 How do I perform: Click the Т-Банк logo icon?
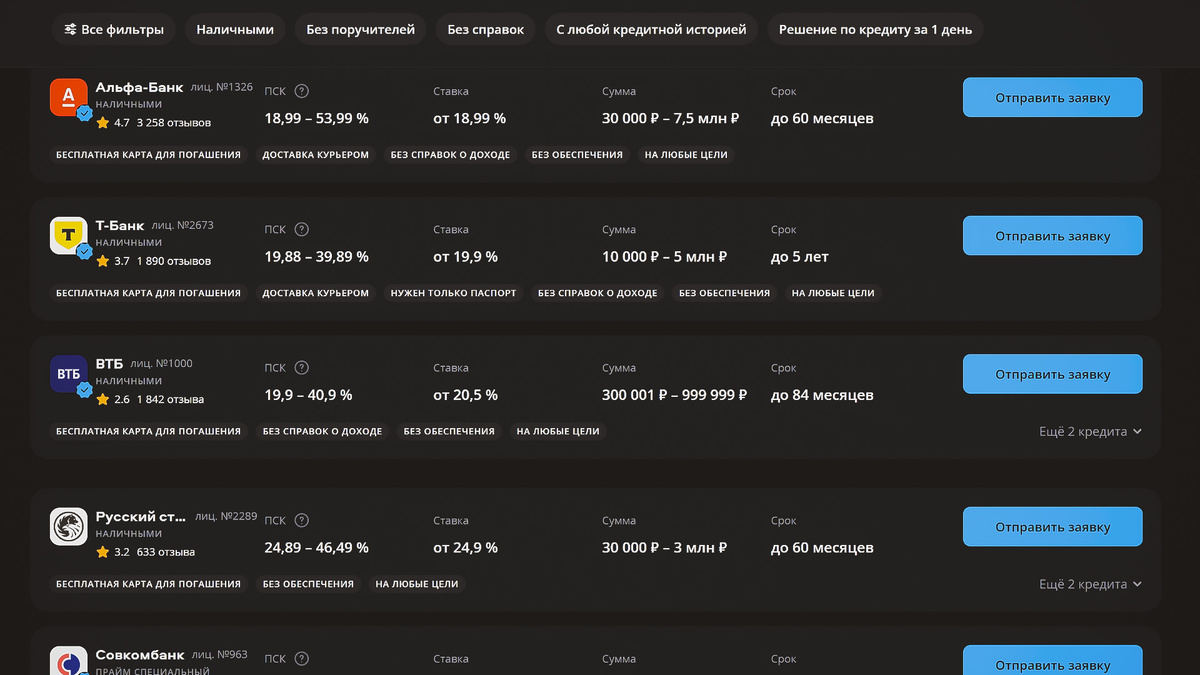click(69, 236)
